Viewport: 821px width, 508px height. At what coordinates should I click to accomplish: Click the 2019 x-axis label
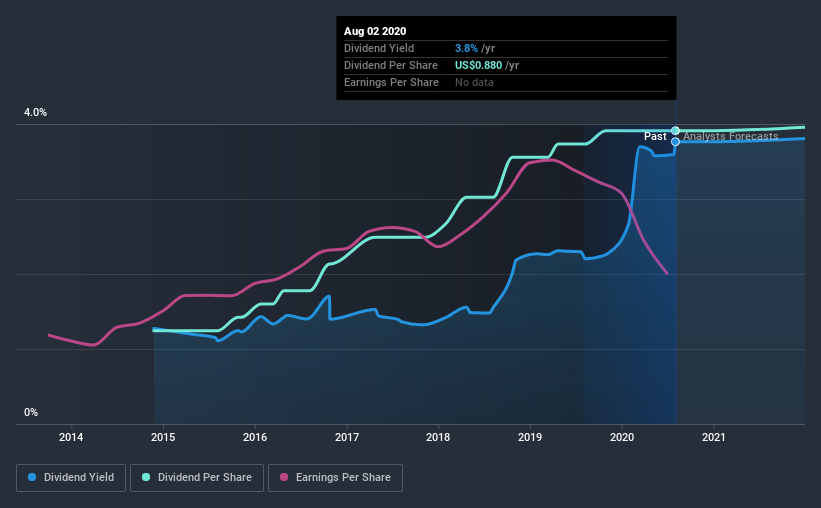click(530, 437)
